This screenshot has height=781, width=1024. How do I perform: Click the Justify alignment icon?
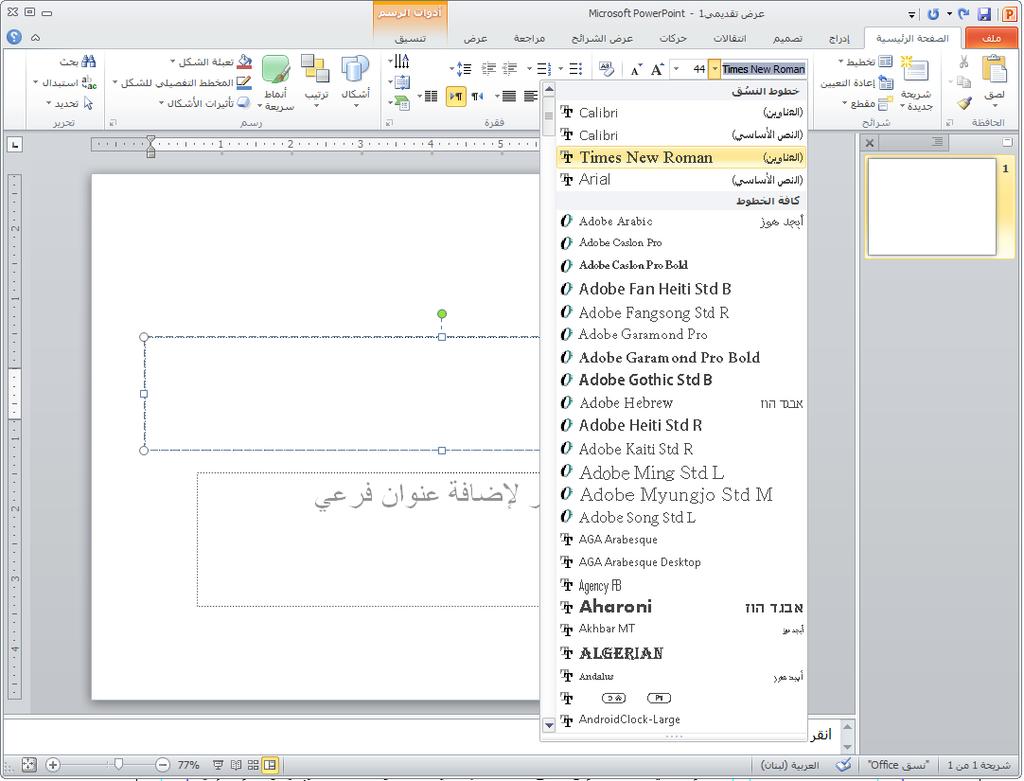509,97
